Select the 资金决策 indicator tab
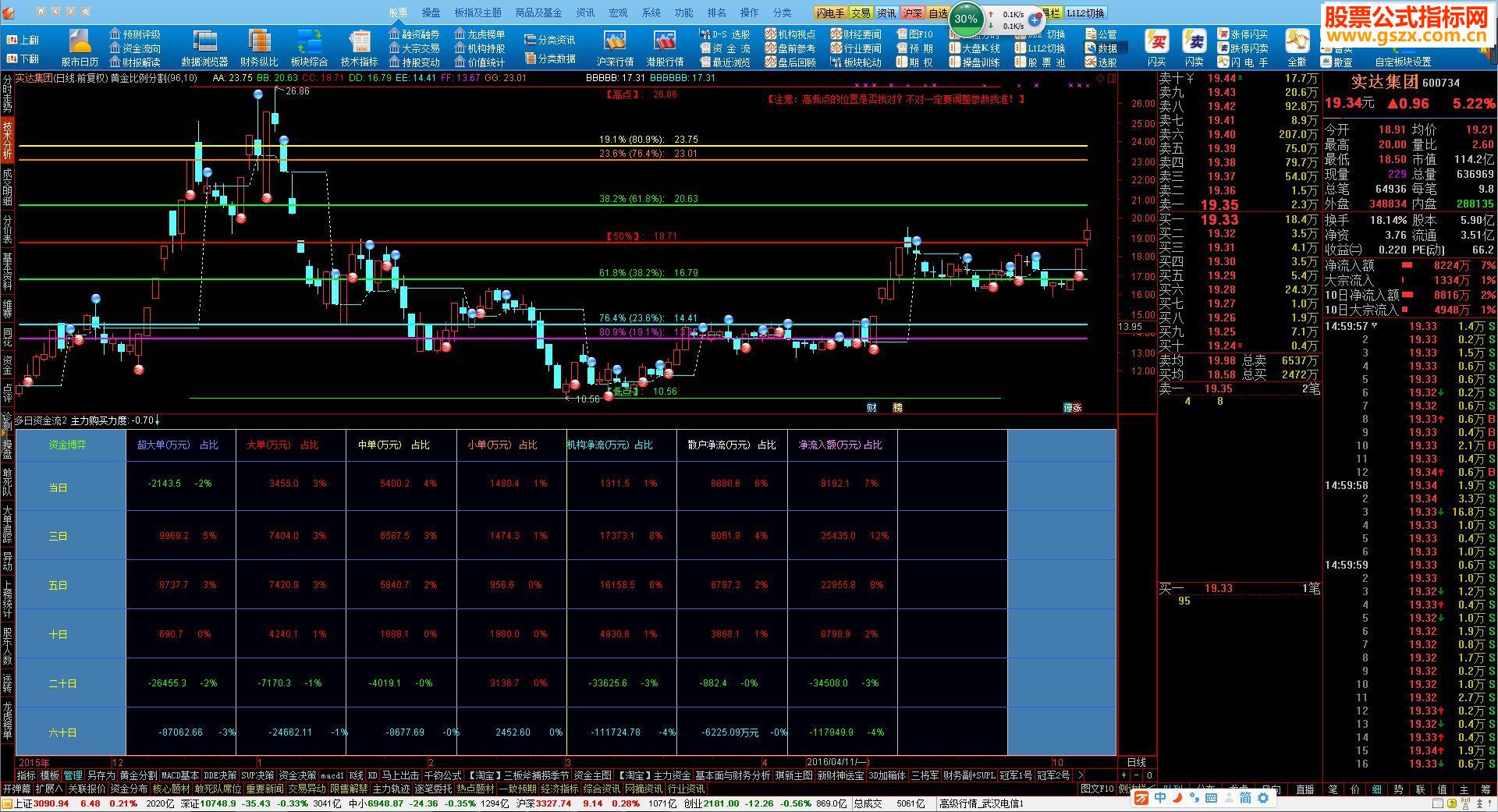The height and width of the screenshot is (812, 1498). pyautogui.click(x=297, y=775)
